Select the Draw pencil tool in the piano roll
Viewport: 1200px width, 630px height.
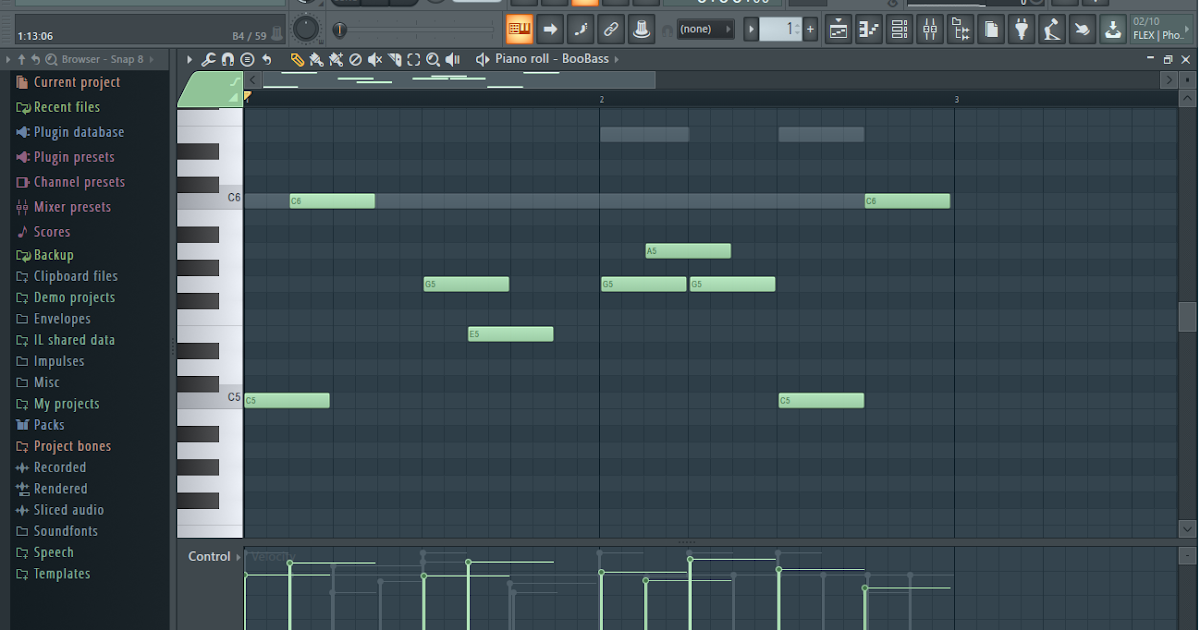296,60
